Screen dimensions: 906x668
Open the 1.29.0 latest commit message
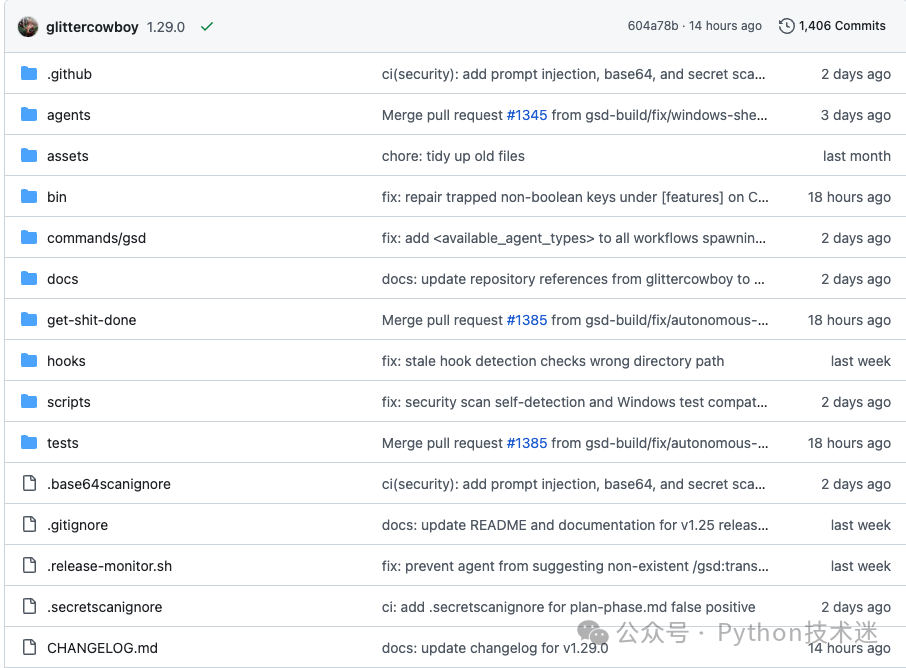(x=166, y=27)
